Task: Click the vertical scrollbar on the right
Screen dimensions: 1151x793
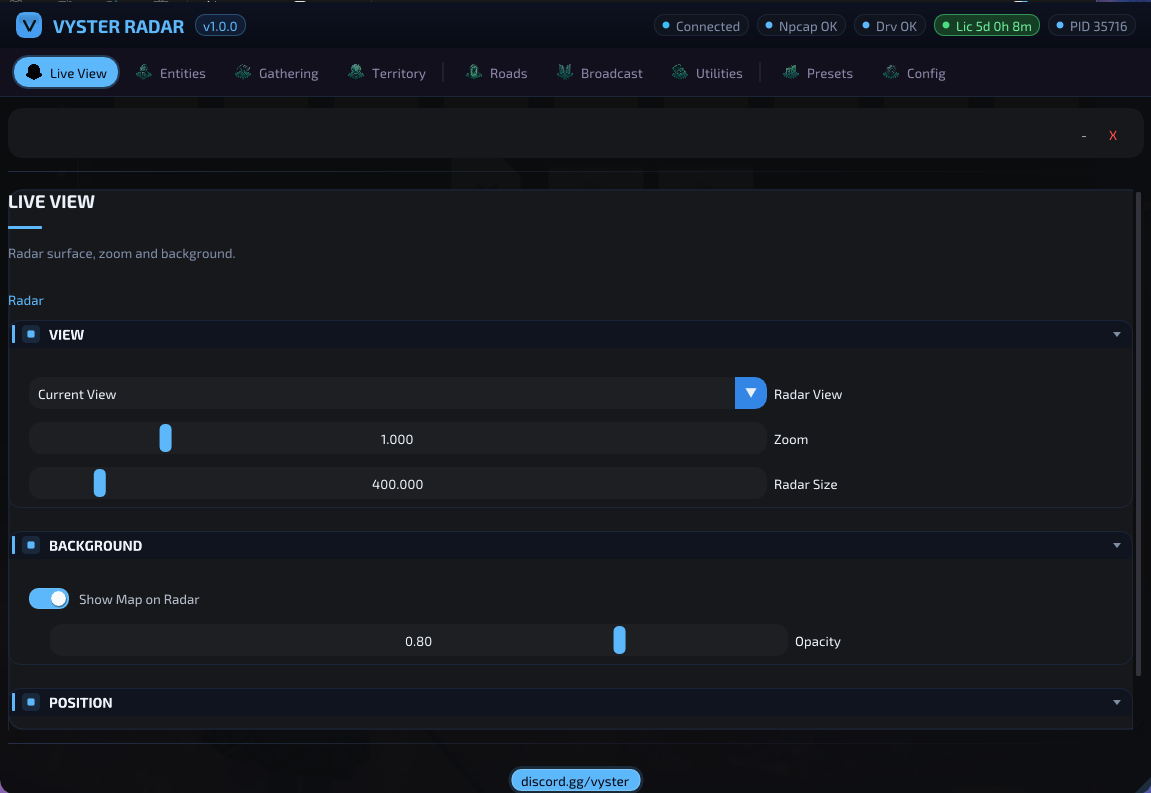Action: tap(1139, 433)
